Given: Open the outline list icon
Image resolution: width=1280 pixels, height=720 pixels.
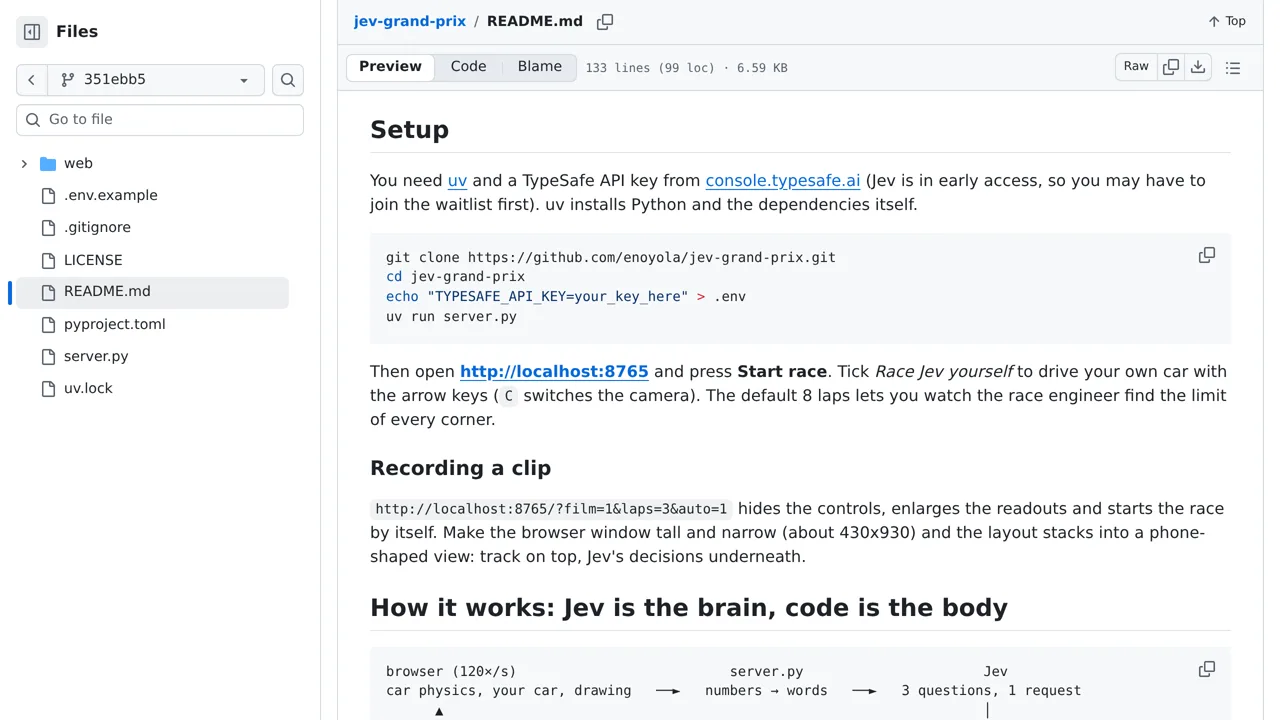Looking at the screenshot, I should point(1233,68).
